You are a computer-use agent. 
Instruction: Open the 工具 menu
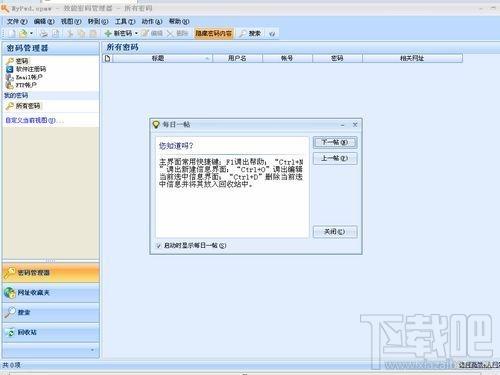[x=125, y=22]
